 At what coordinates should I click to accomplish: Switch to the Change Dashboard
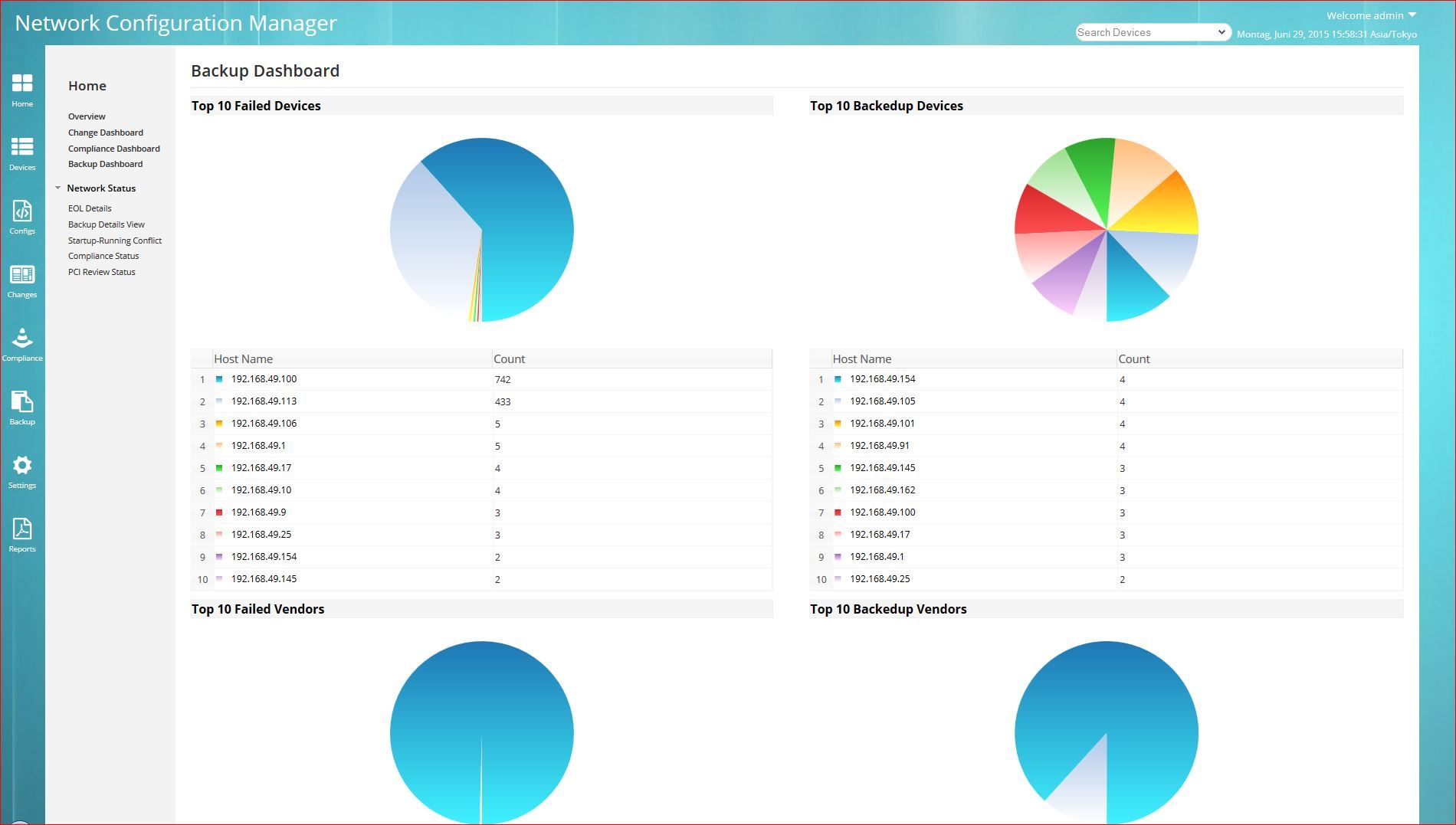[105, 132]
